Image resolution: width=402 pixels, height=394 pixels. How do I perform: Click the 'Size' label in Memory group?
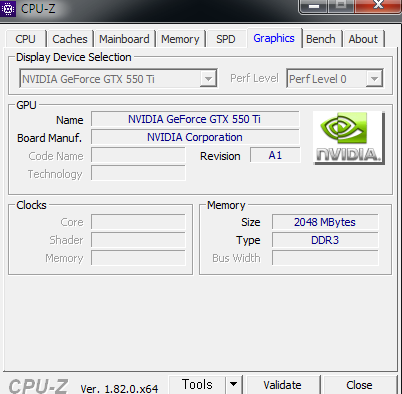point(251,222)
